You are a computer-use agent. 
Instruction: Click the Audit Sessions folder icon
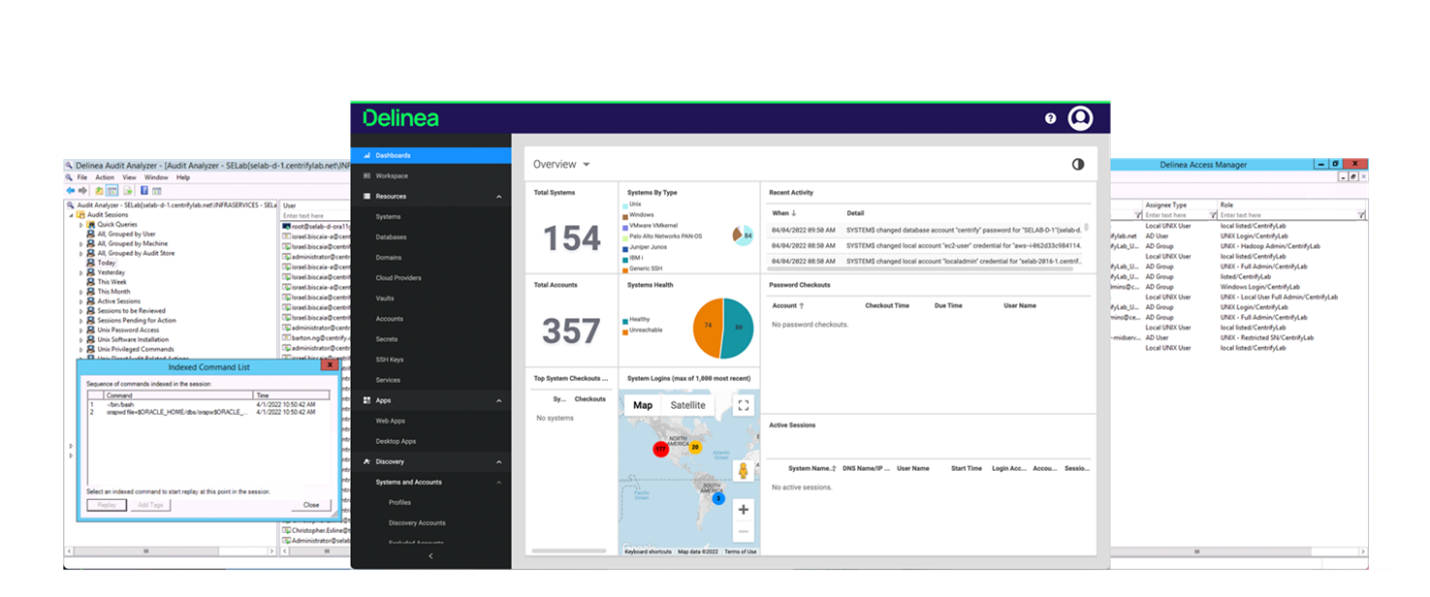coord(80,215)
